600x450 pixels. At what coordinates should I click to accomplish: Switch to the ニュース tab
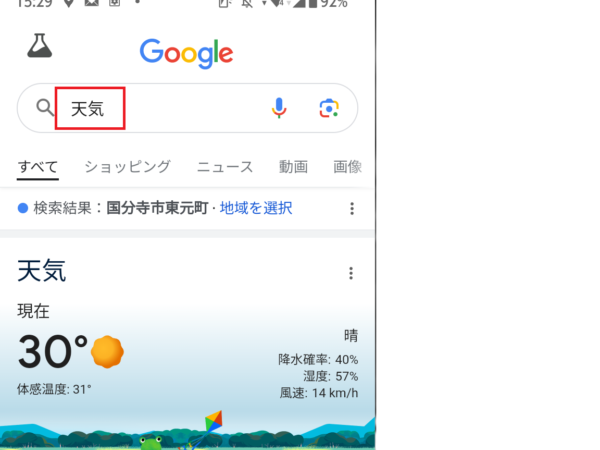pos(225,167)
